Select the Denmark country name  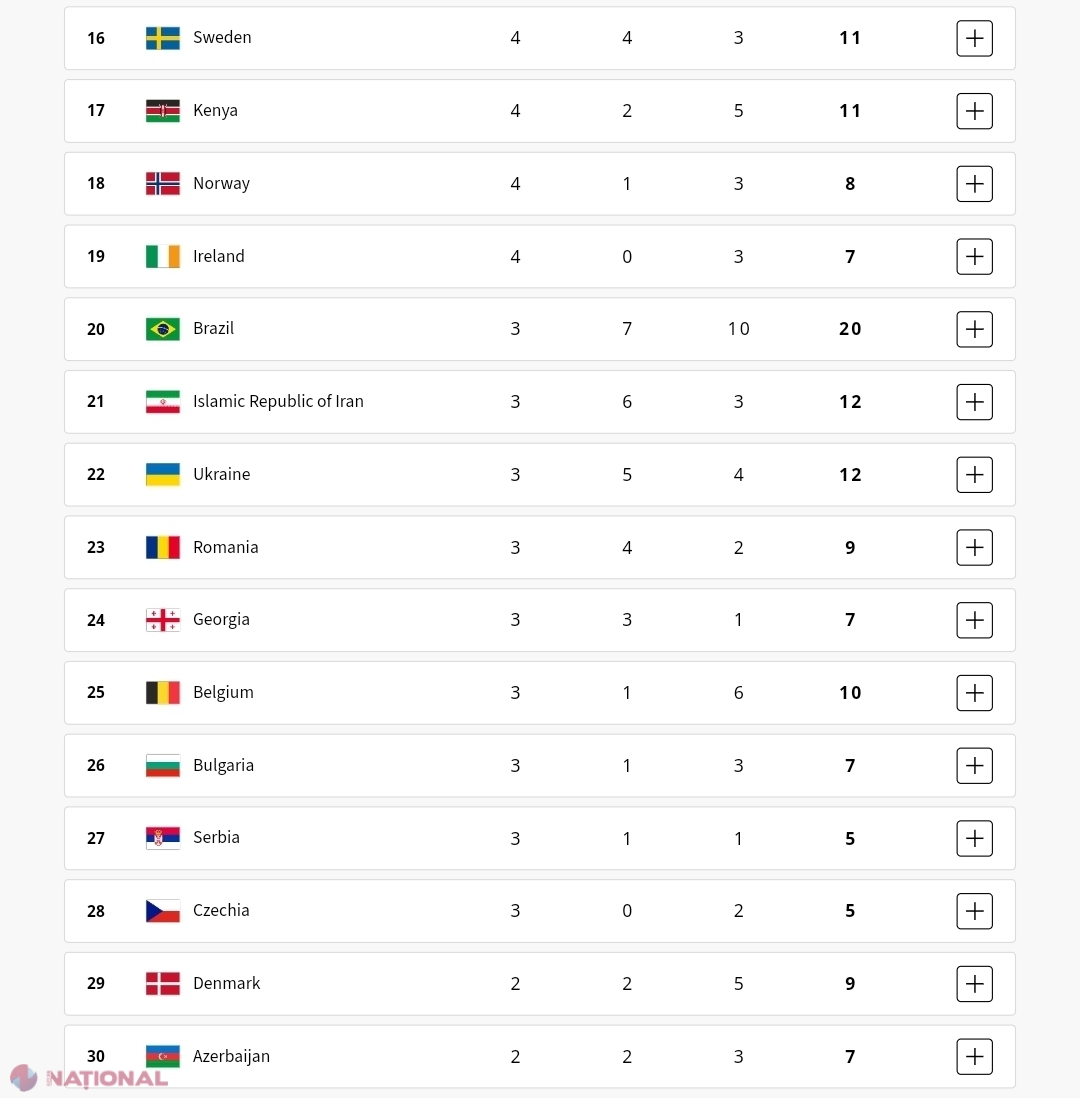[226, 983]
